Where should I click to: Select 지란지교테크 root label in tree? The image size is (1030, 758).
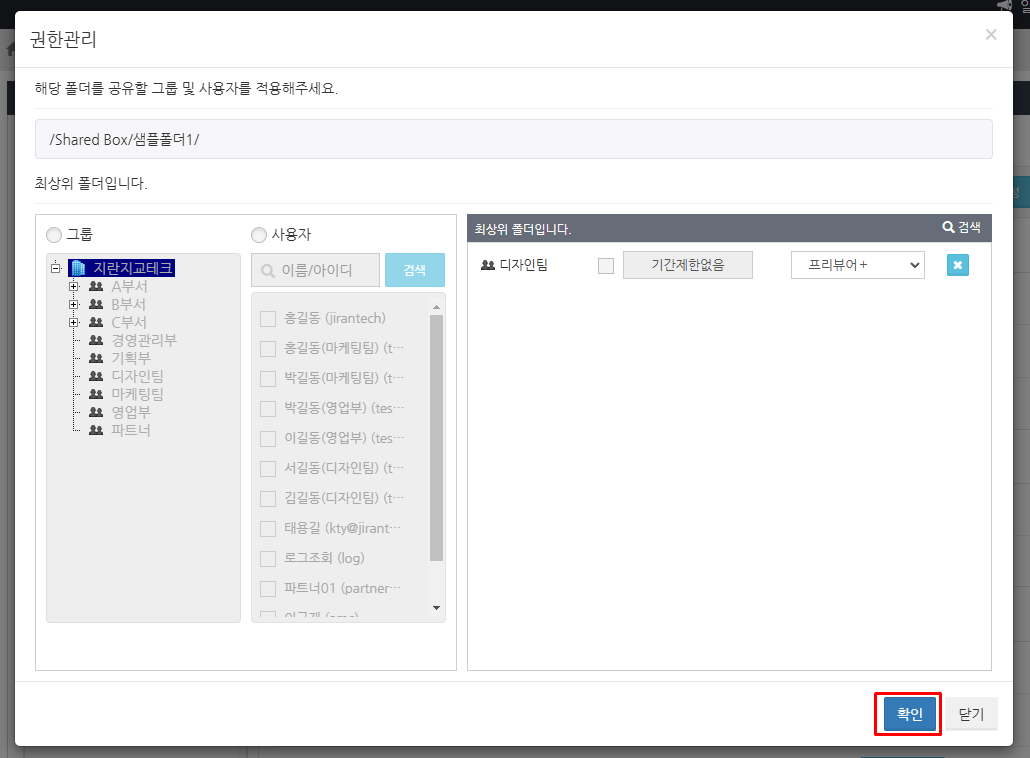133,268
